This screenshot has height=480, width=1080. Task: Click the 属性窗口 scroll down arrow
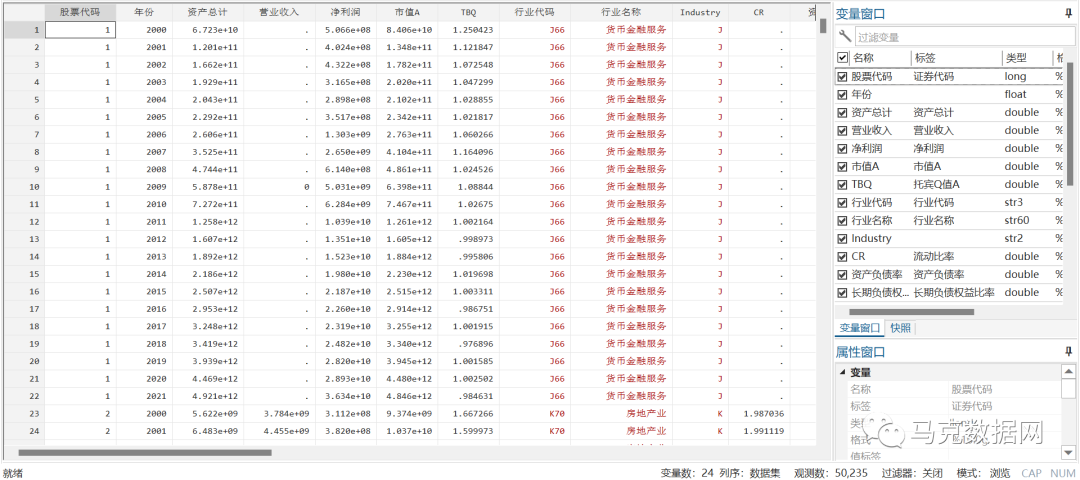pos(1068,452)
